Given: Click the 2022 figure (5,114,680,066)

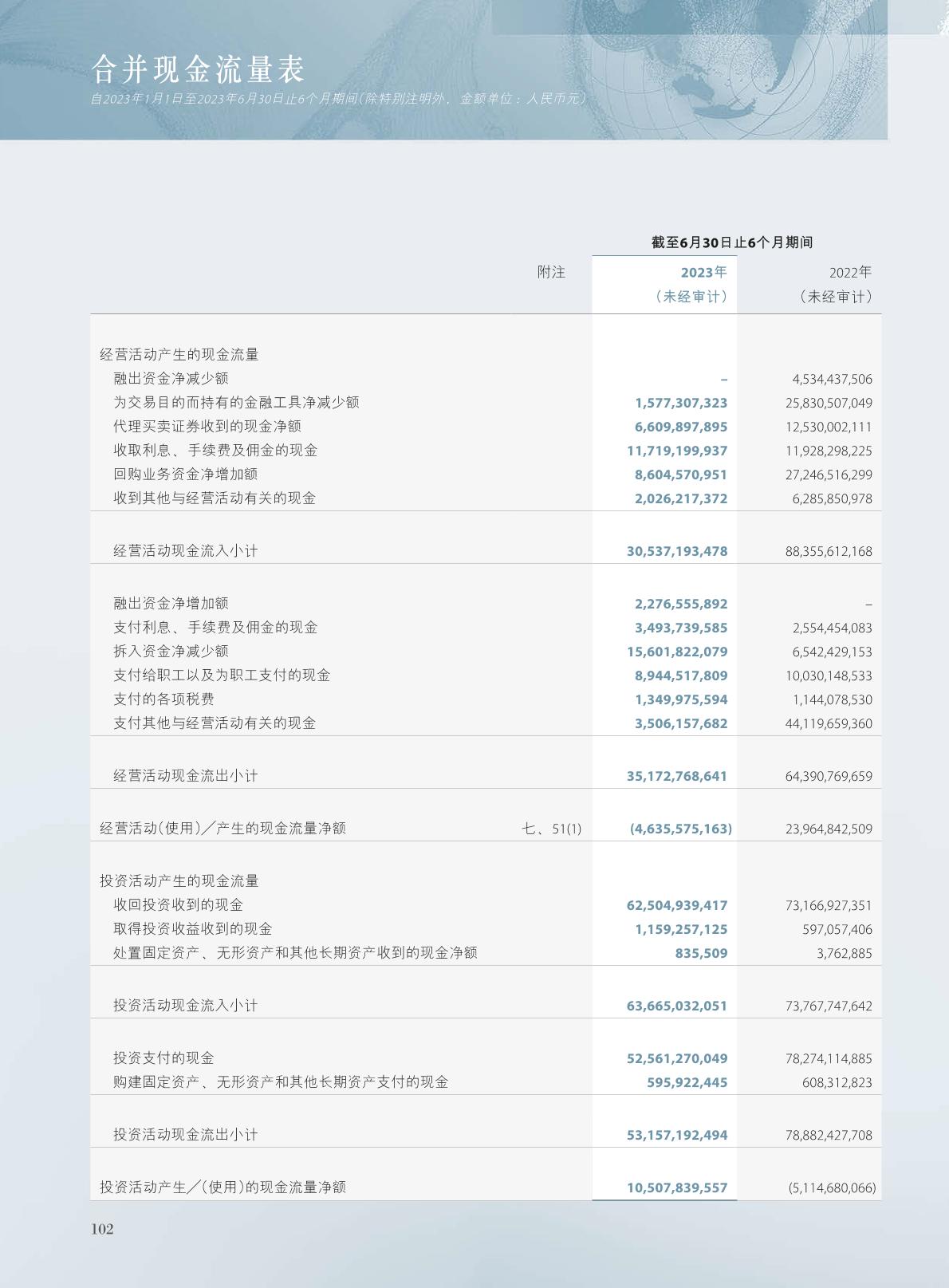Looking at the screenshot, I should (832, 1188).
